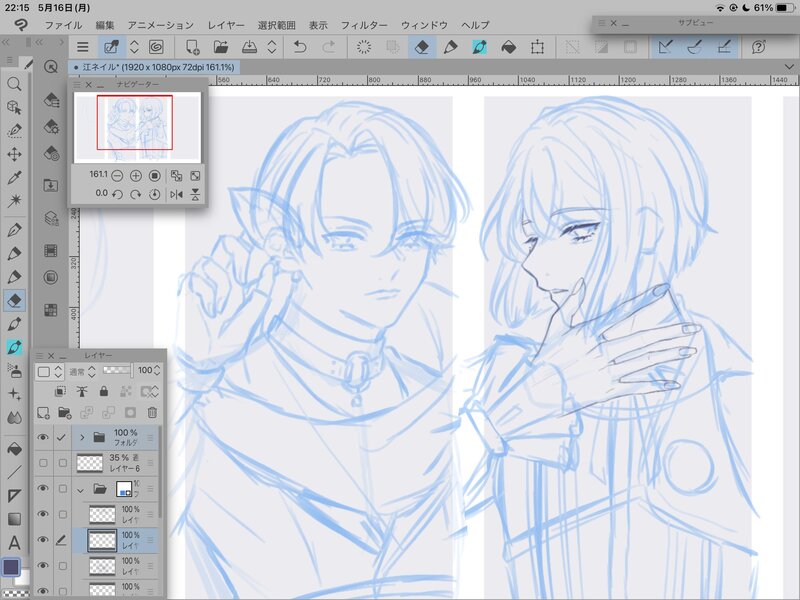Click Save icon in command bar
Screen dimensions: 800x600
point(249,47)
